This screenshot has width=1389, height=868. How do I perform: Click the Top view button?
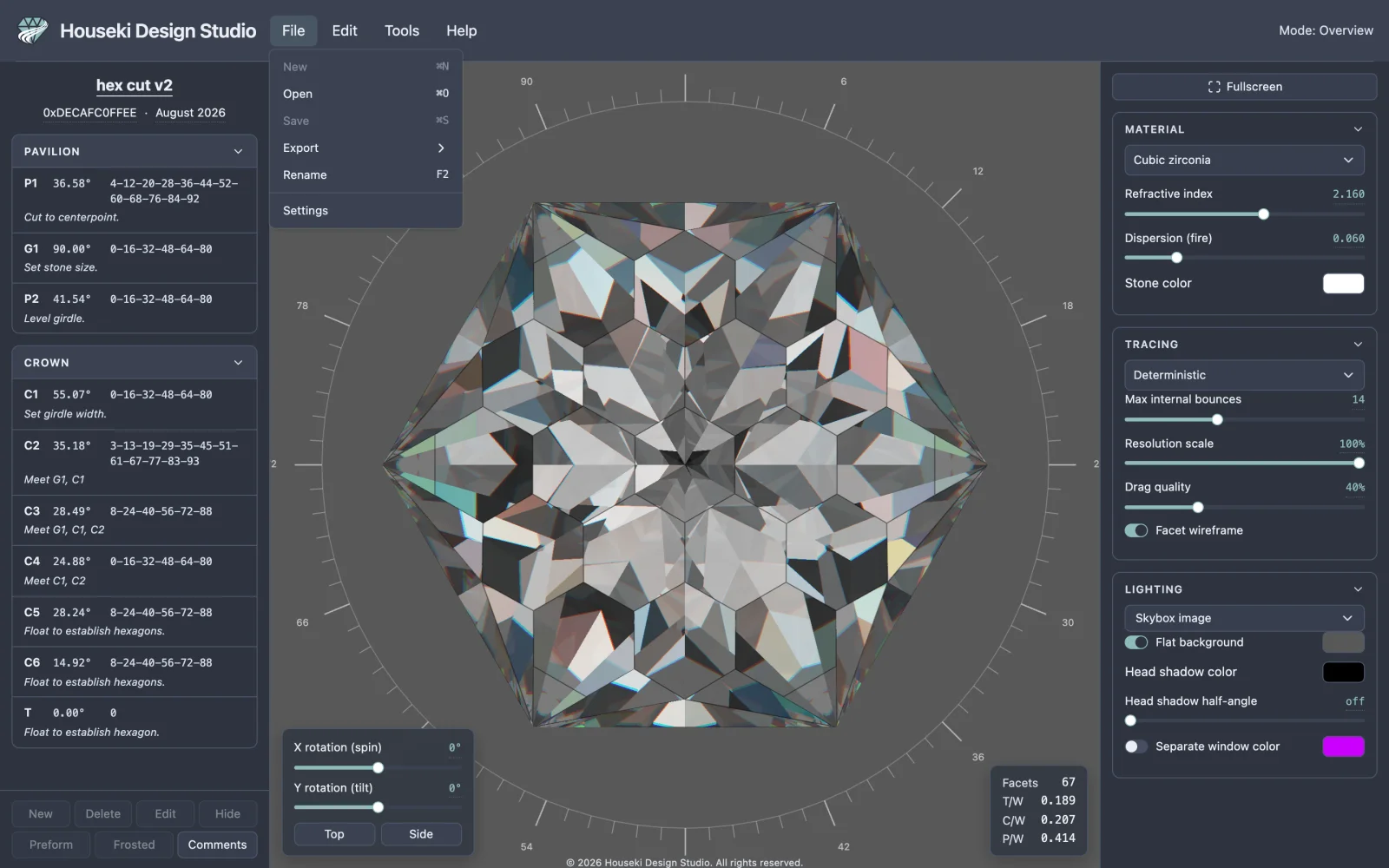334,834
